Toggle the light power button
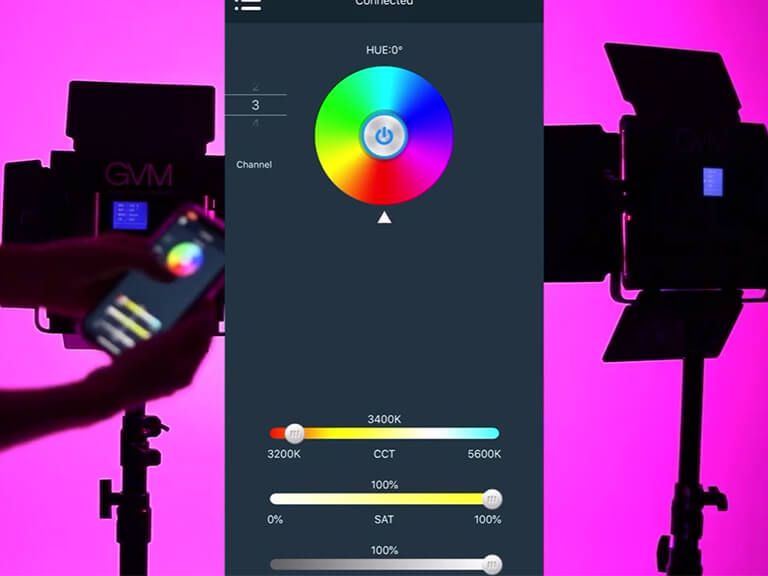 (384, 136)
